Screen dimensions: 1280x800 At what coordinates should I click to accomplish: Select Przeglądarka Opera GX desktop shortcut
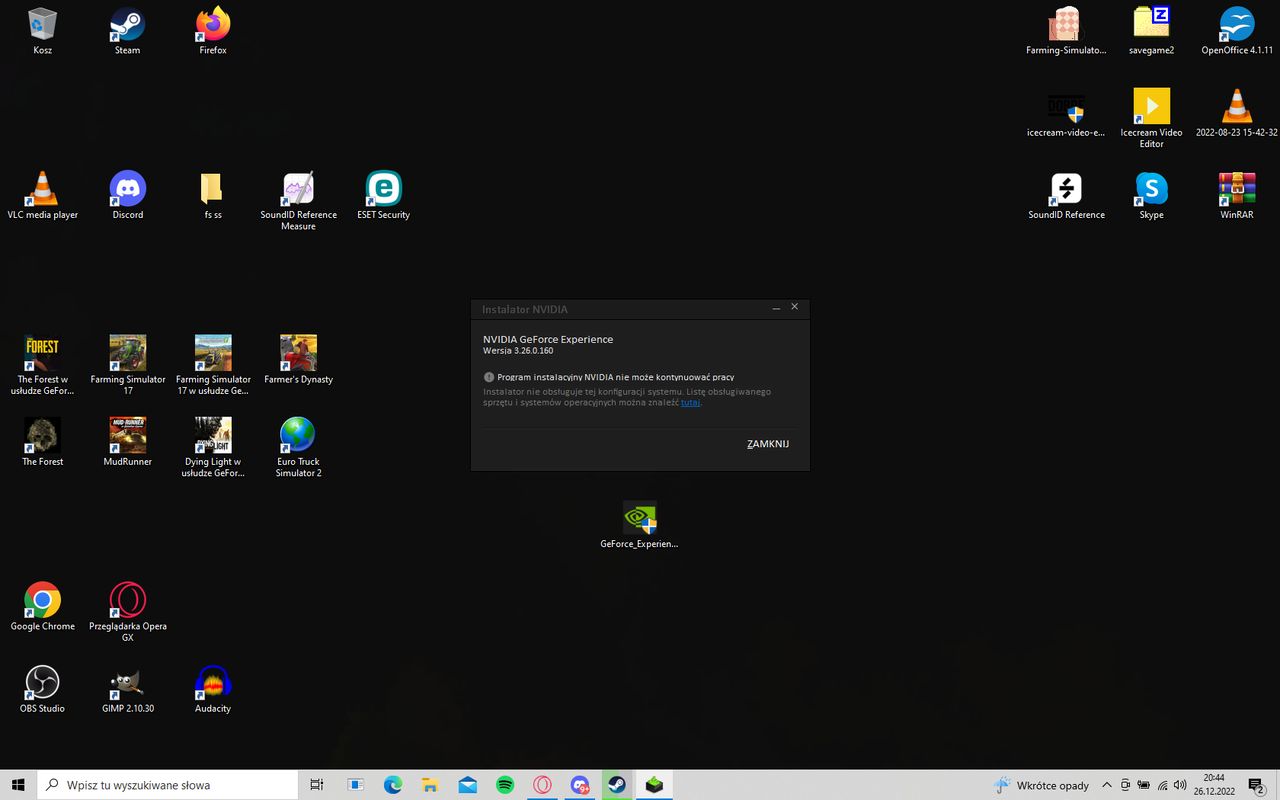[x=127, y=612]
